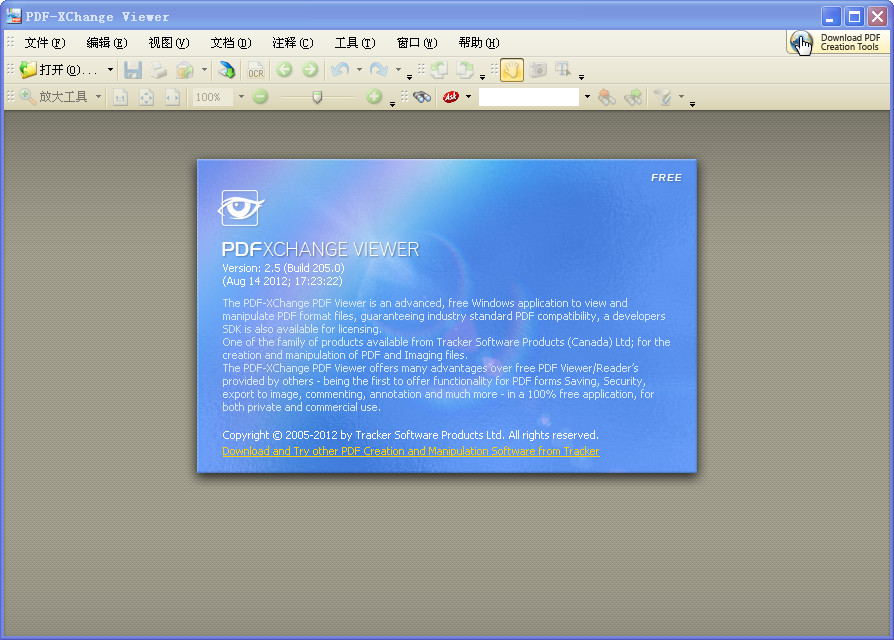Click the Scan-to-PDF scanner icon
Image resolution: width=894 pixels, height=640 pixels.
pos(226,70)
